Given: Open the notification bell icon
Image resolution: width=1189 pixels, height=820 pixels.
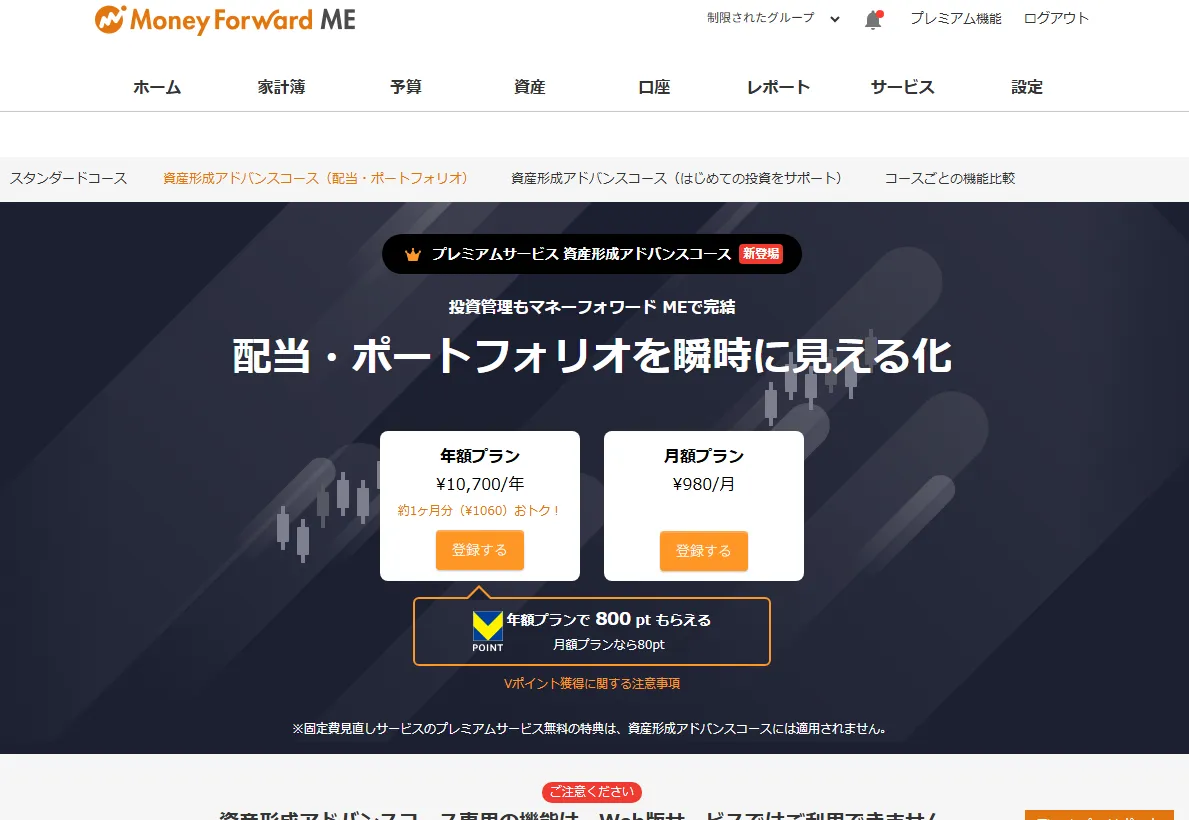Looking at the screenshot, I should (874, 20).
